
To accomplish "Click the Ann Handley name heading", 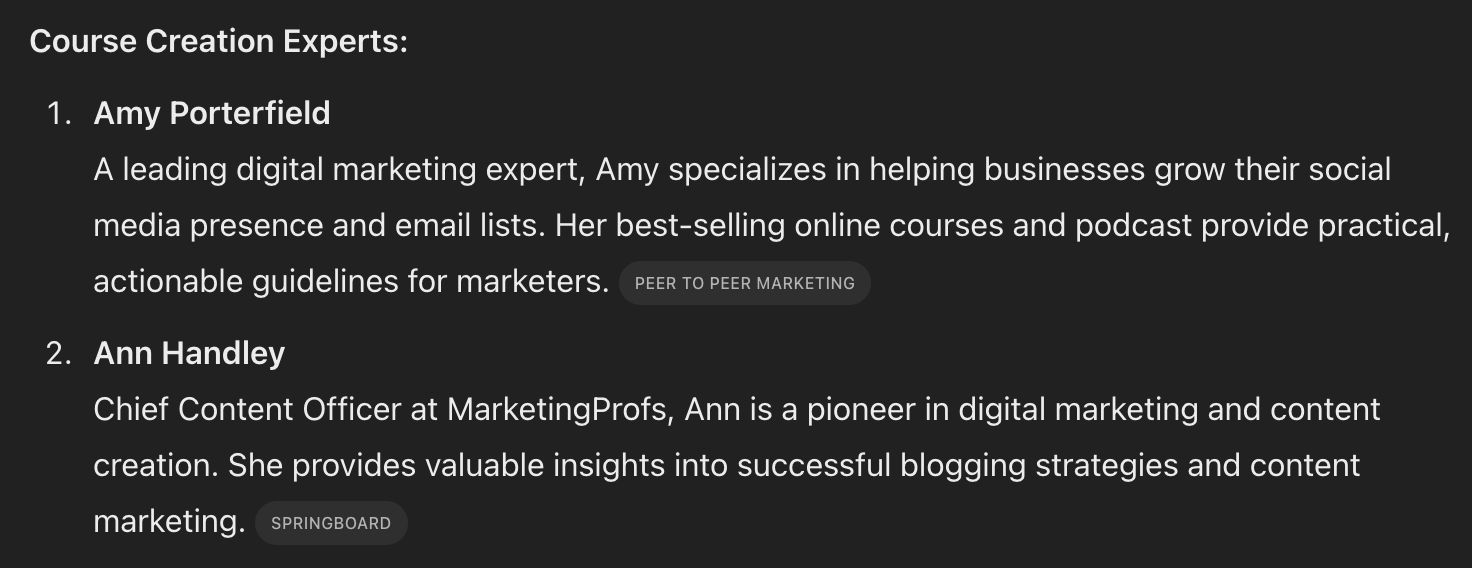I will pyautogui.click(x=189, y=353).
